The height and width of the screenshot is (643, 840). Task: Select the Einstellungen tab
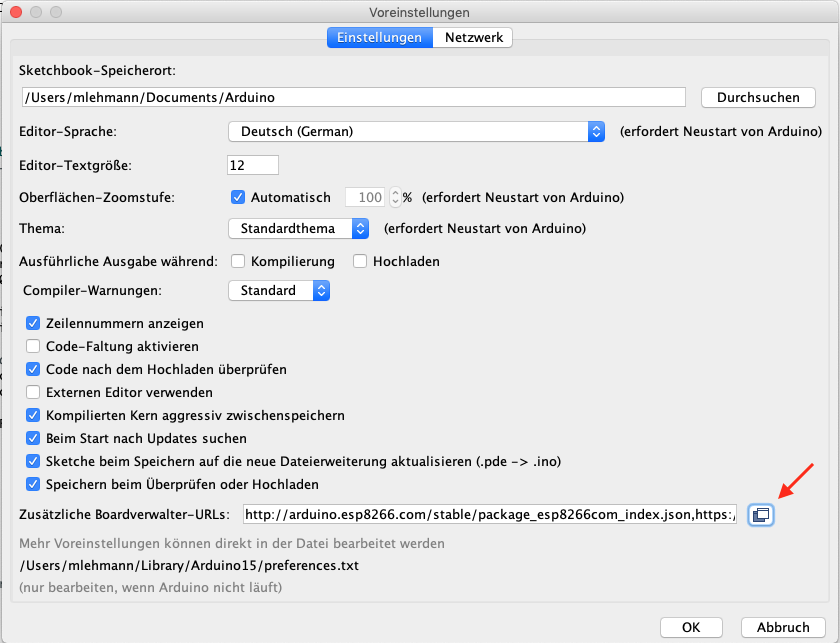tap(380, 38)
